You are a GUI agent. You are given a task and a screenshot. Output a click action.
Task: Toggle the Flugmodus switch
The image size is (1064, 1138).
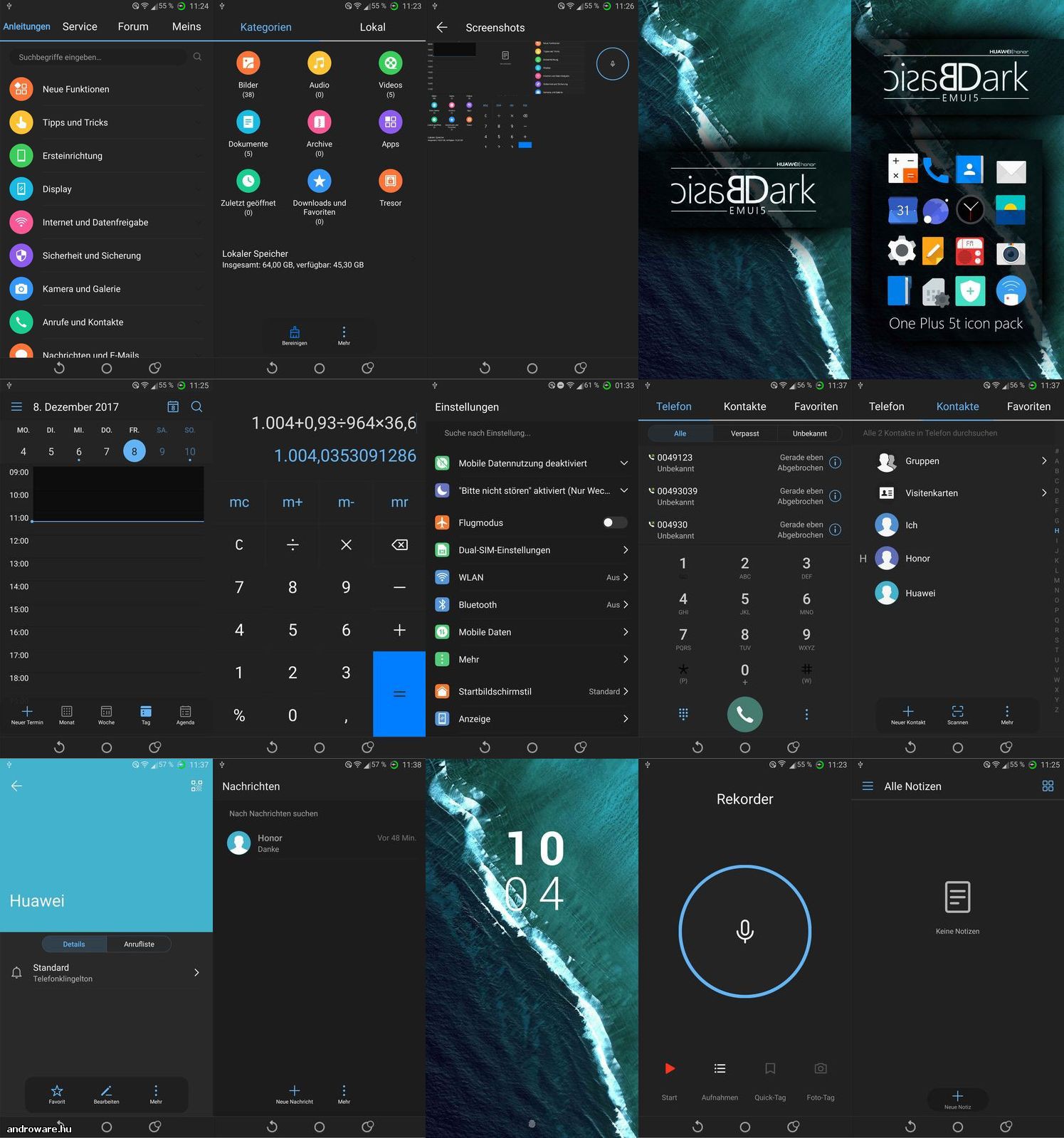[x=614, y=522]
